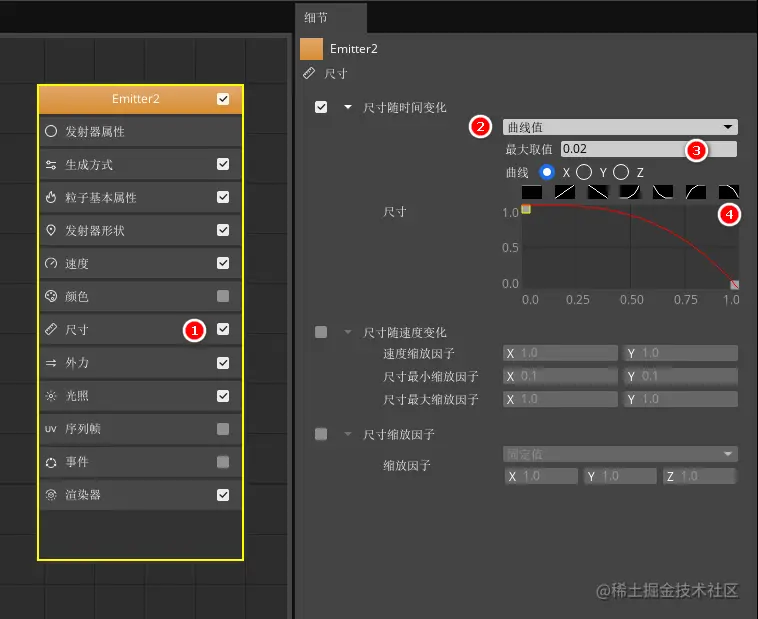Image resolution: width=758 pixels, height=619 pixels.
Task: Click the 速度缩放因子 X field
Action: click(x=560, y=353)
